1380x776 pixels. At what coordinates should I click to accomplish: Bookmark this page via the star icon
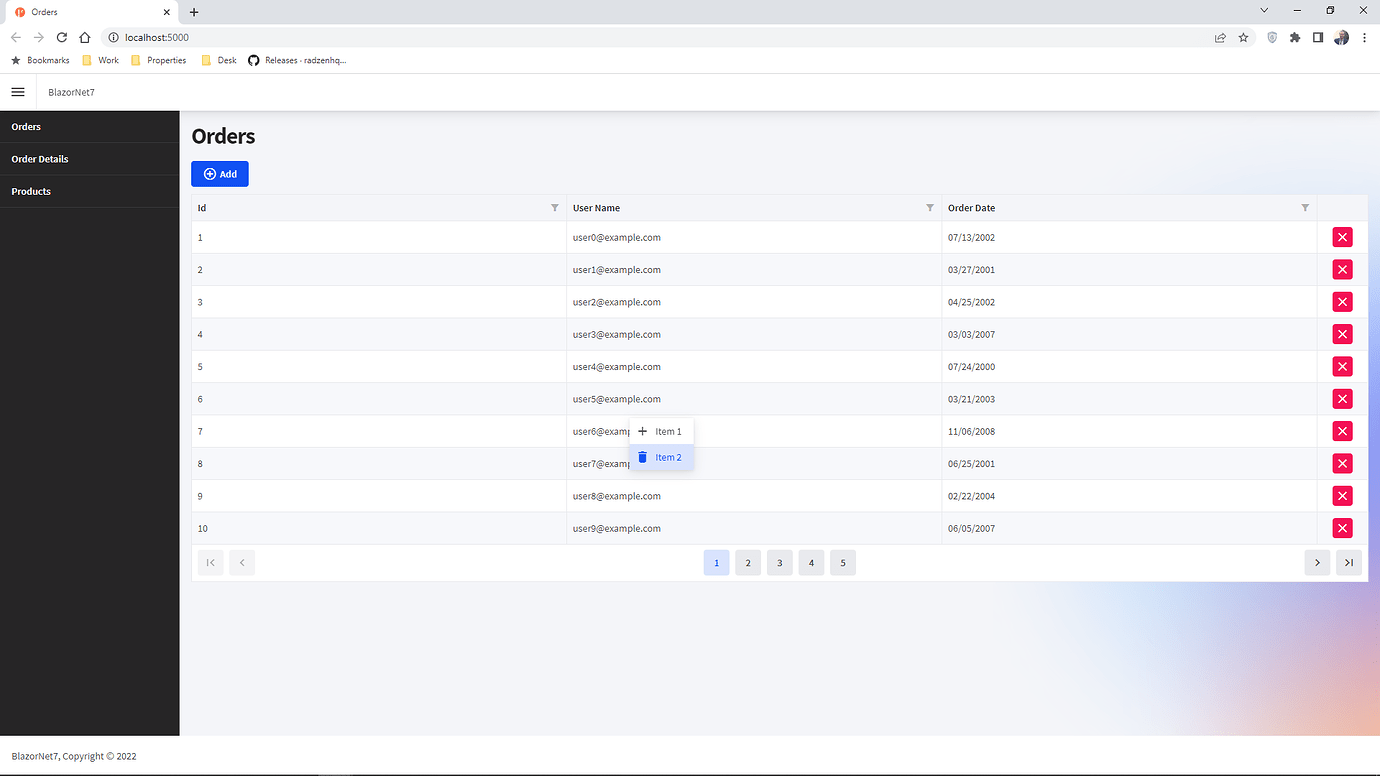pos(1243,37)
